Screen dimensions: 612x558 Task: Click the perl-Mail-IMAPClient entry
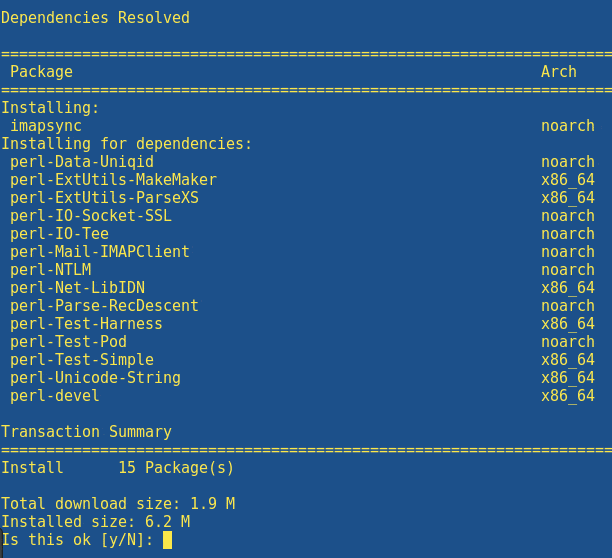coord(100,252)
